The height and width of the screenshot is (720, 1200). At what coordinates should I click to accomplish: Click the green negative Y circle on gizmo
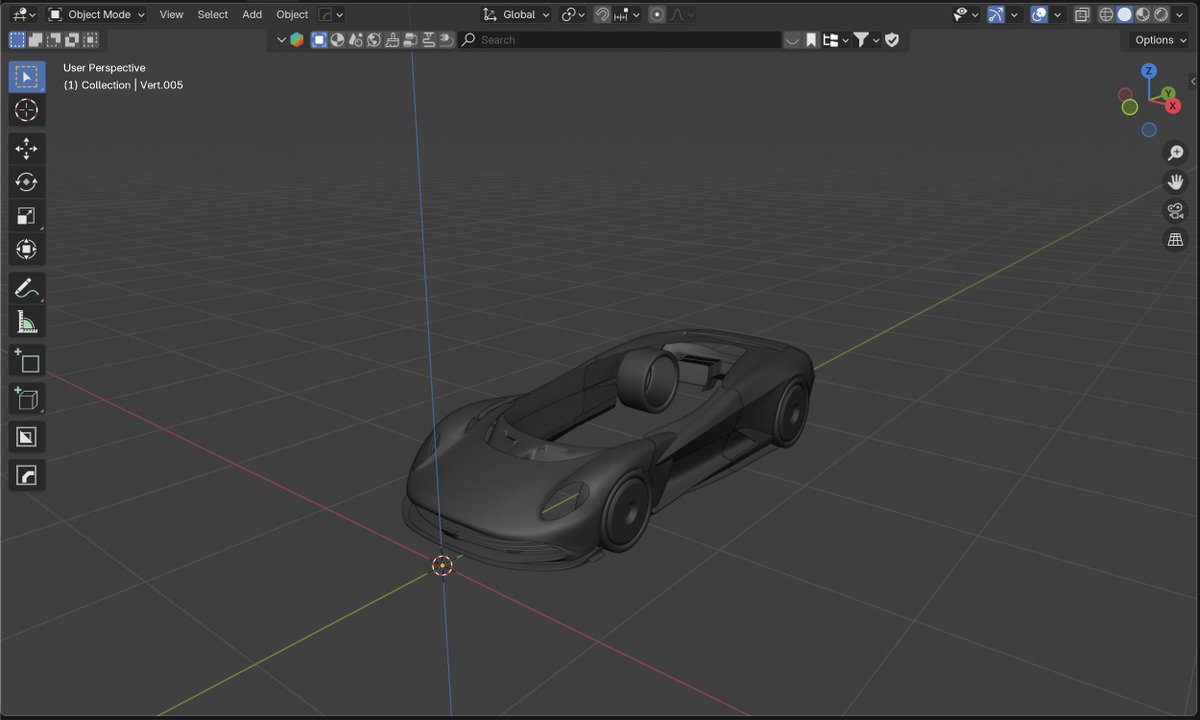click(1130, 107)
